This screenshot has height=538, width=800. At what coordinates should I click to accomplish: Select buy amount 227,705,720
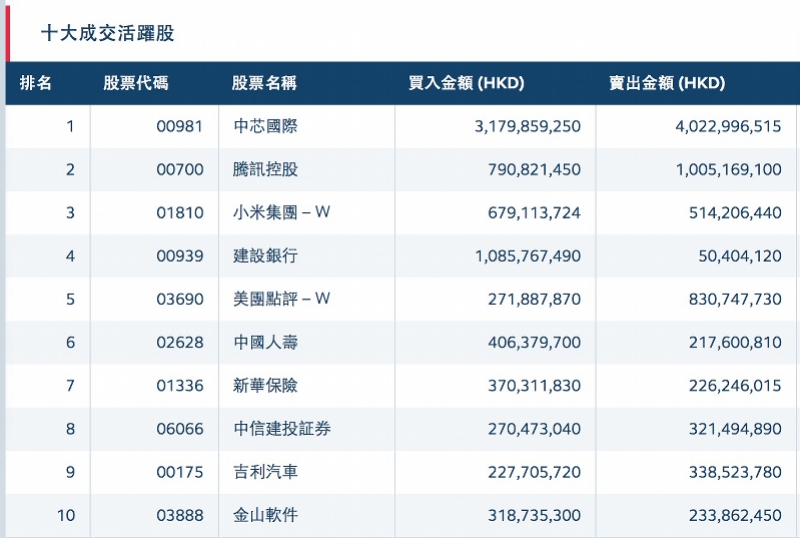(534, 473)
